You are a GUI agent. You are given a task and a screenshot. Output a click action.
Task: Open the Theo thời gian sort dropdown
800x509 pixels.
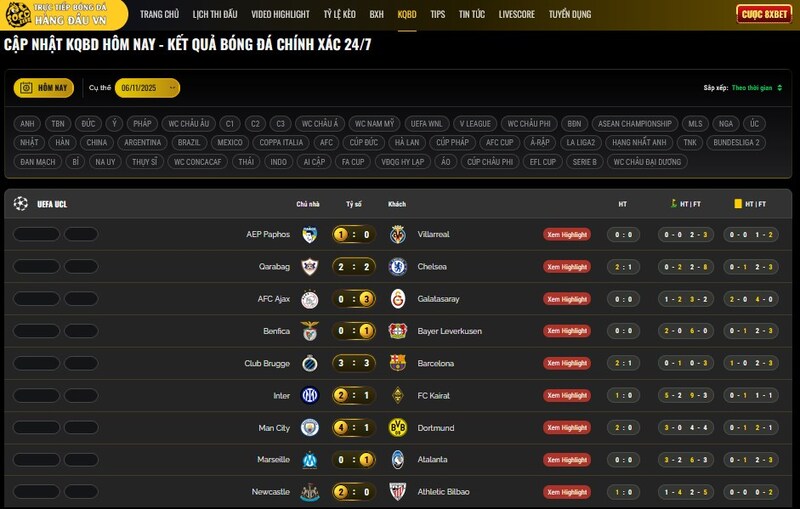click(x=756, y=88)
